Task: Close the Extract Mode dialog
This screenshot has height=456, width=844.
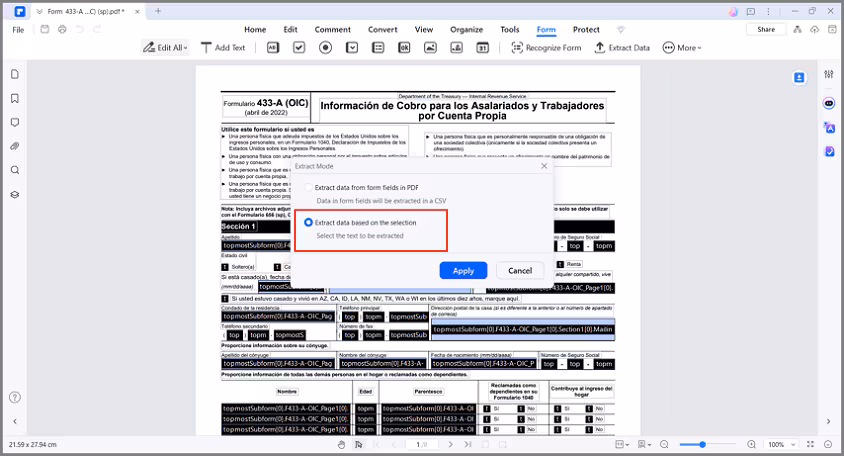Action: (544, 166)
